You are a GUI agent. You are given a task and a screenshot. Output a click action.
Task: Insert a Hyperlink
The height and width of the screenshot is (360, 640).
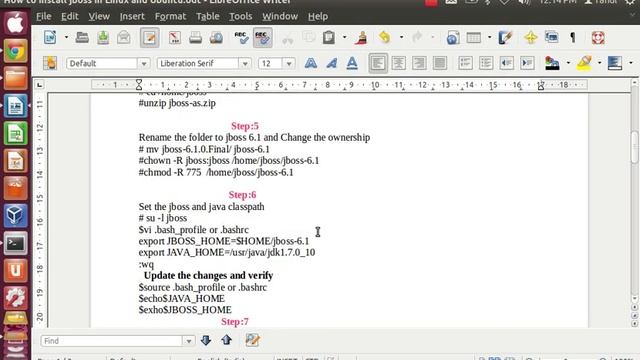453,38
